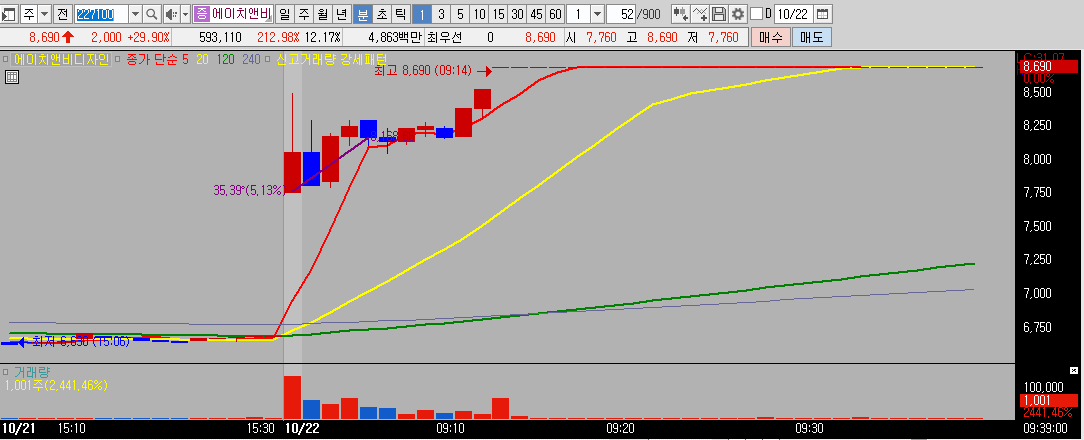Click the purple 증 badge icon
Image resolution: width=1084 pixels, height=440 pixels.
click(201, 13)
